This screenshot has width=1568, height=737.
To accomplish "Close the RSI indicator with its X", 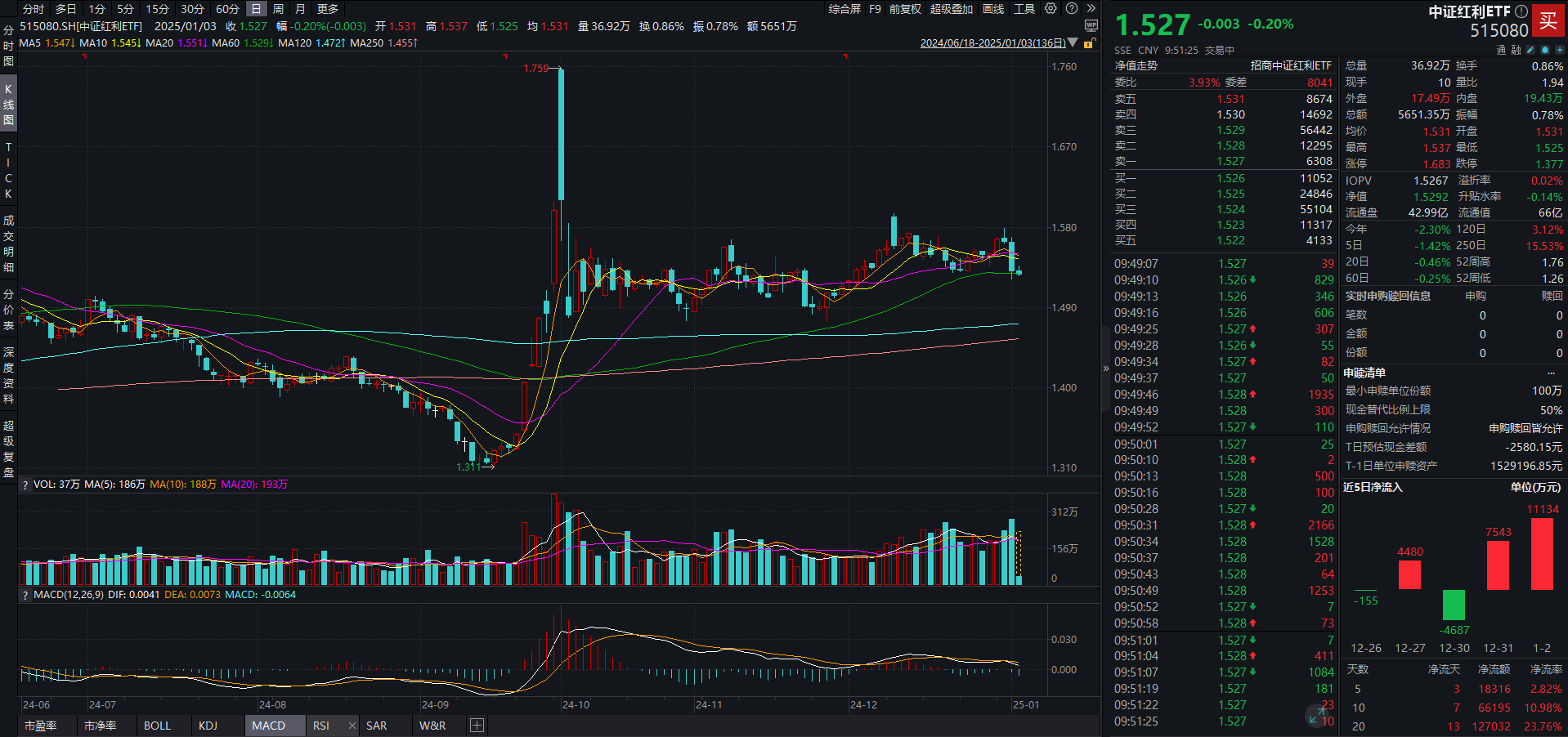I will tap(351, 726).
